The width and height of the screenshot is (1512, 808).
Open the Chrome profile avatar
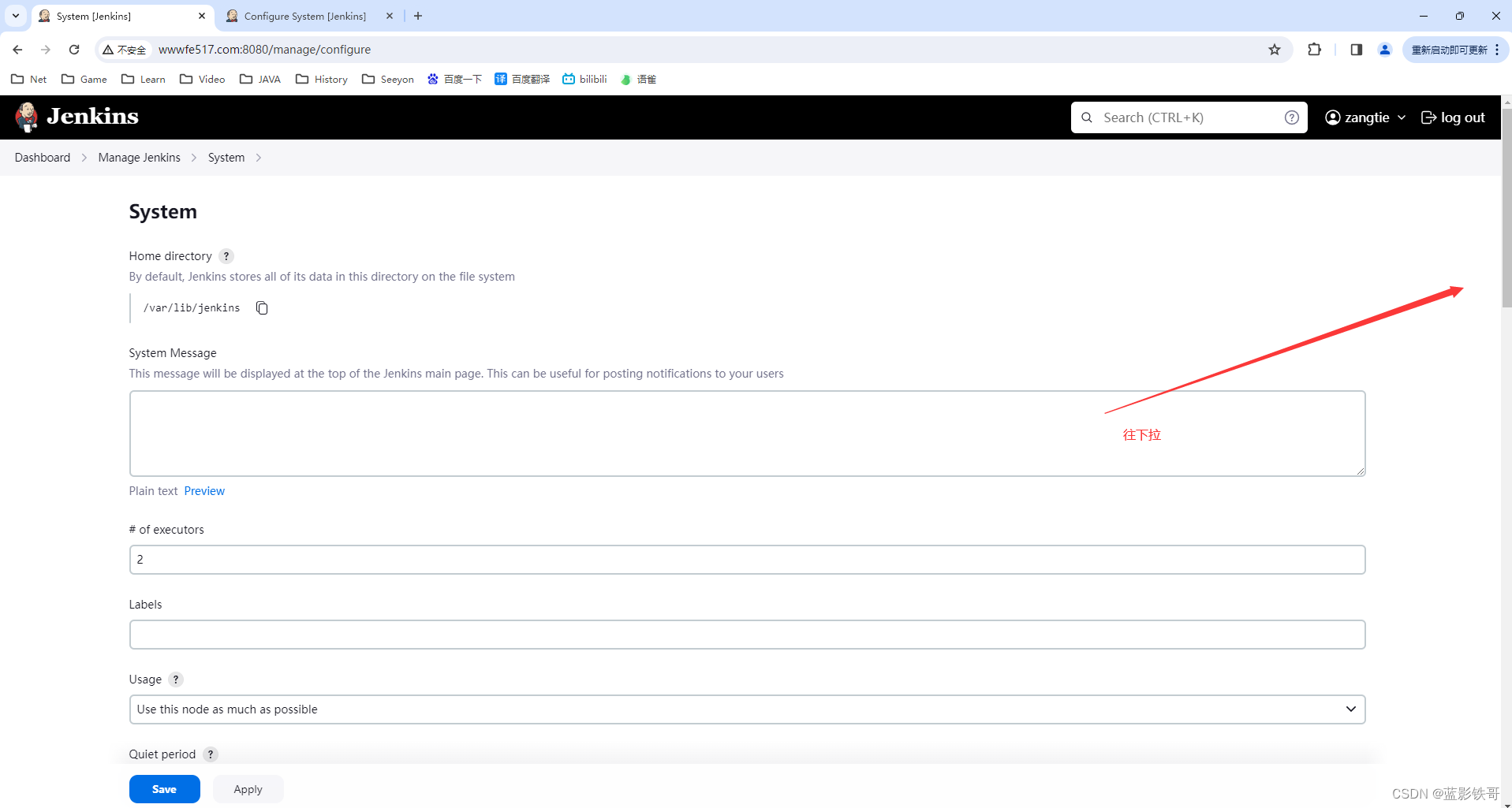1384,50
